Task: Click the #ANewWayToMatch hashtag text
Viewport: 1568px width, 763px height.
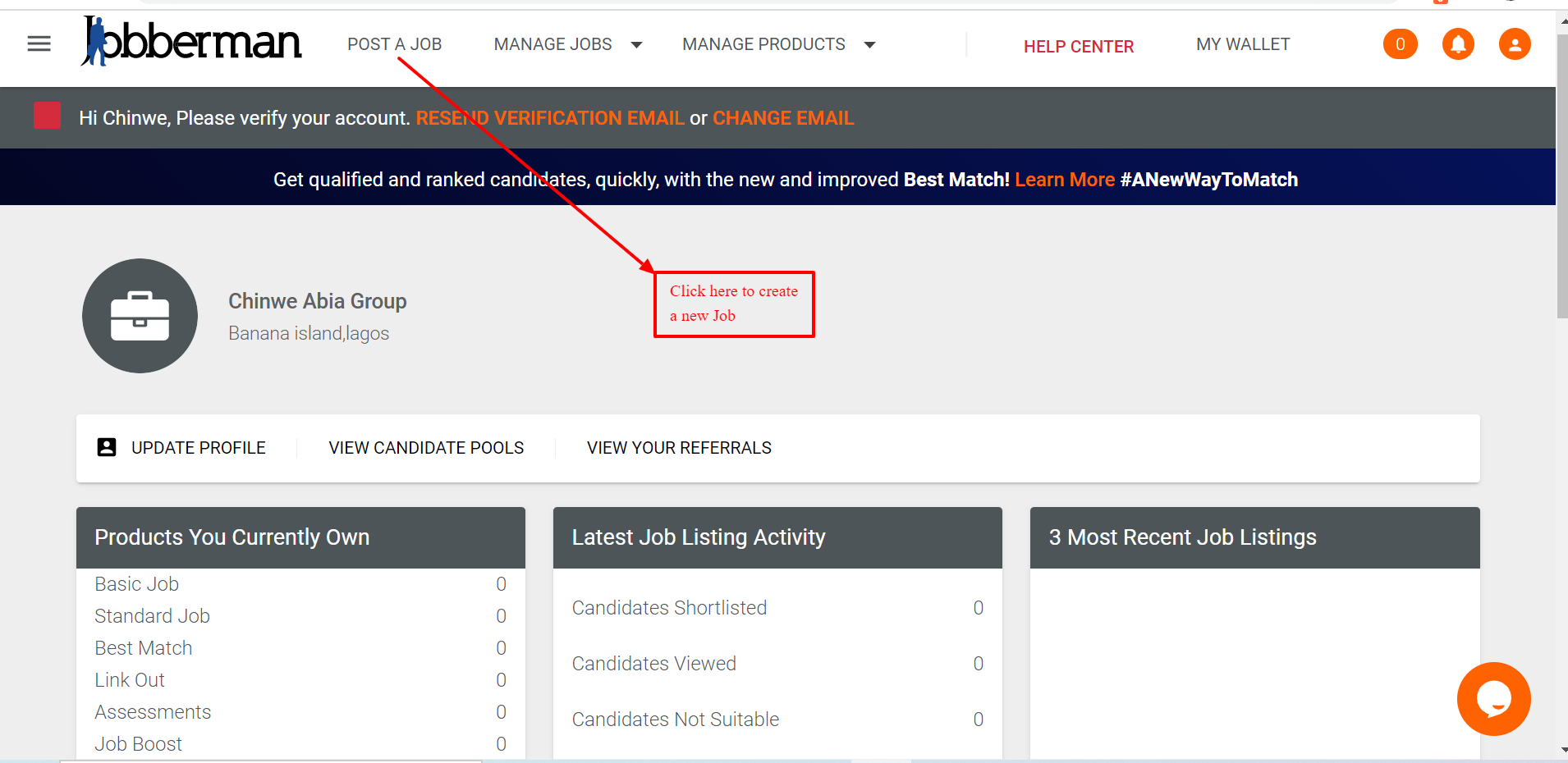Action: [1209, 180]
